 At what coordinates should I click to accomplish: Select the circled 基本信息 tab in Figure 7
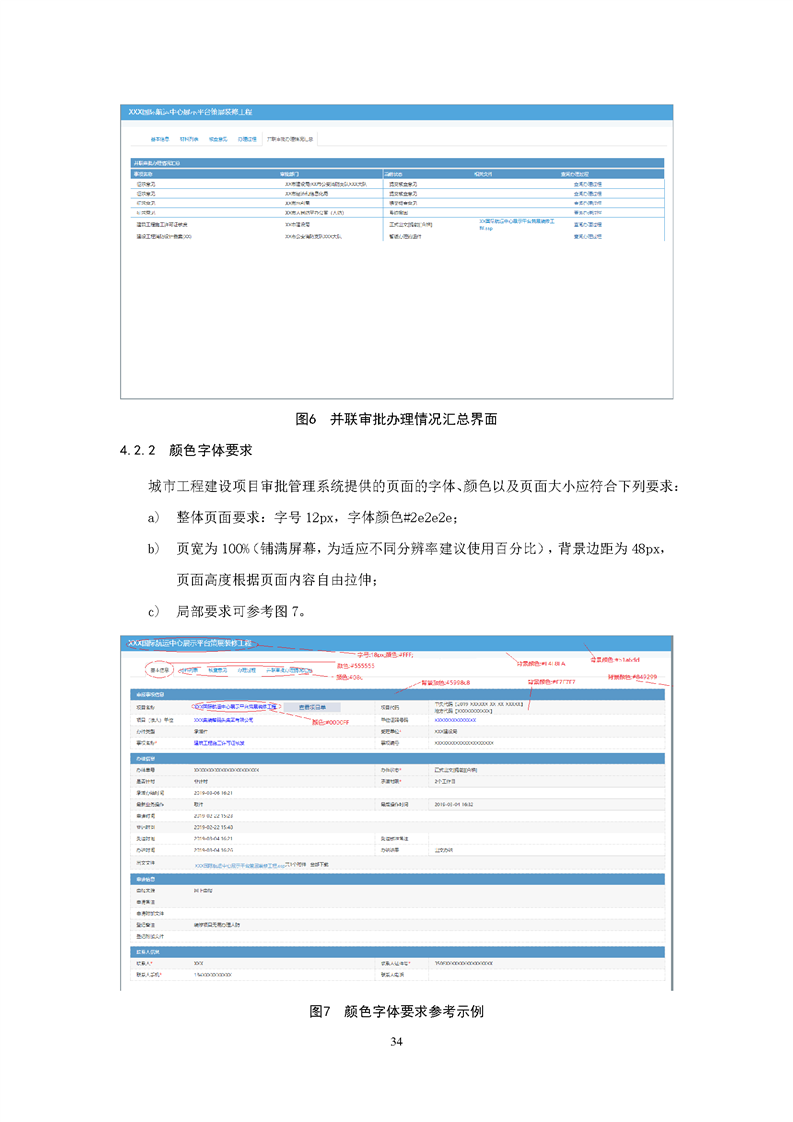tap(158, 670)
